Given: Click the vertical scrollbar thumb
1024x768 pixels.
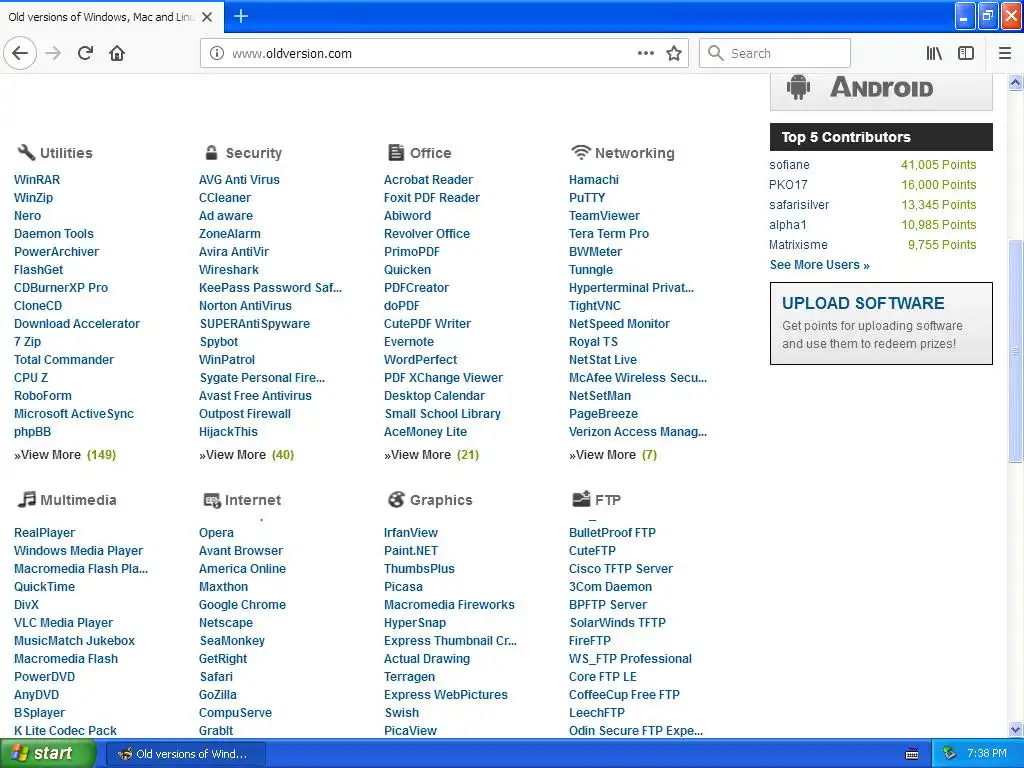Looking at the screenshot, I should (1016, 351).
